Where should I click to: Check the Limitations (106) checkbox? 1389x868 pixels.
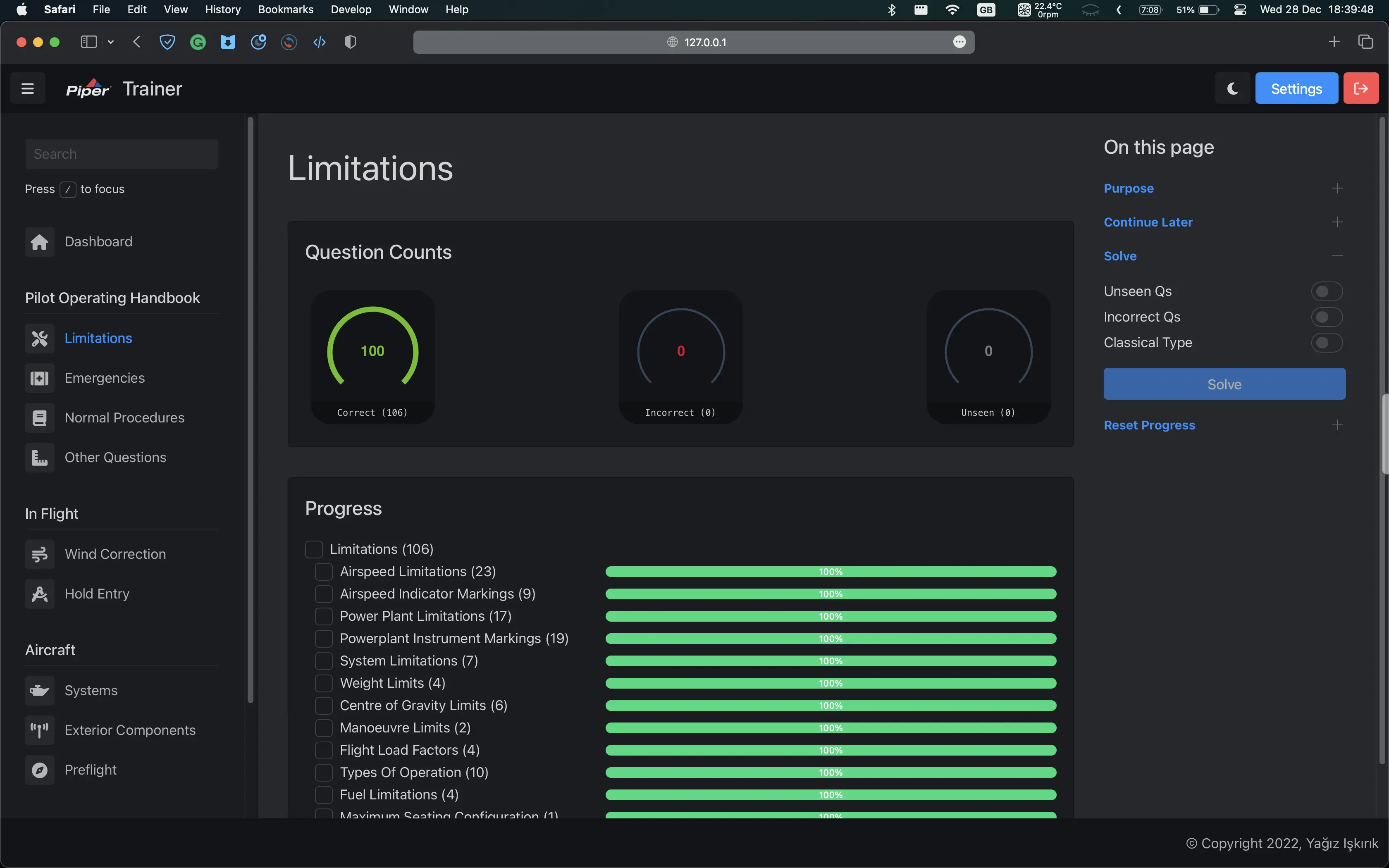314,549
